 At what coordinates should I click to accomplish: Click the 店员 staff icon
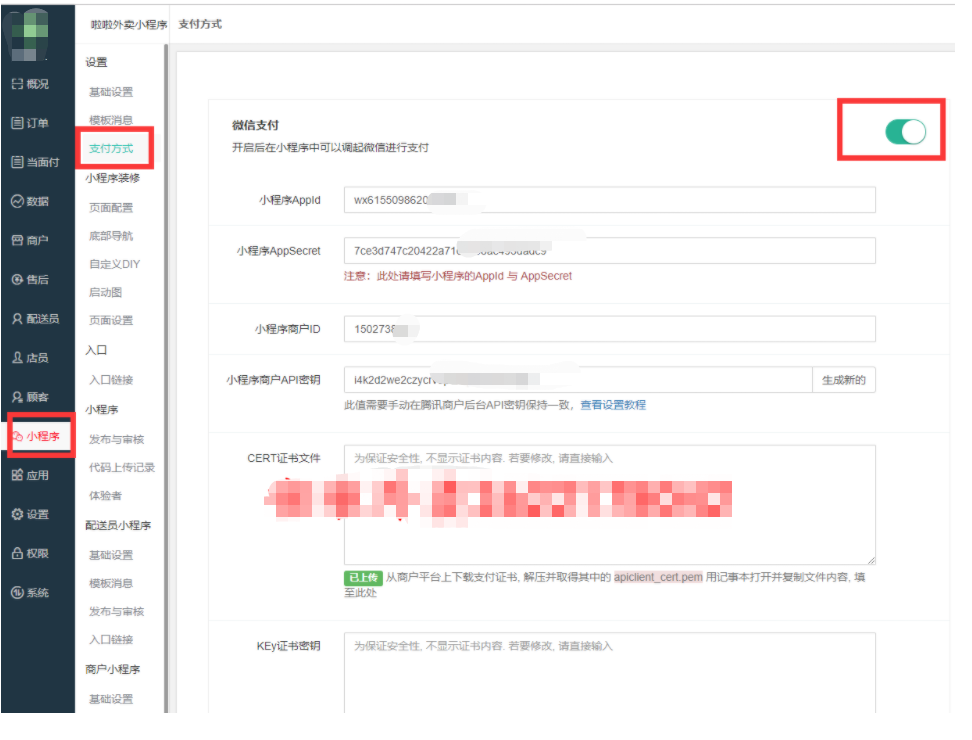(17, 358)
